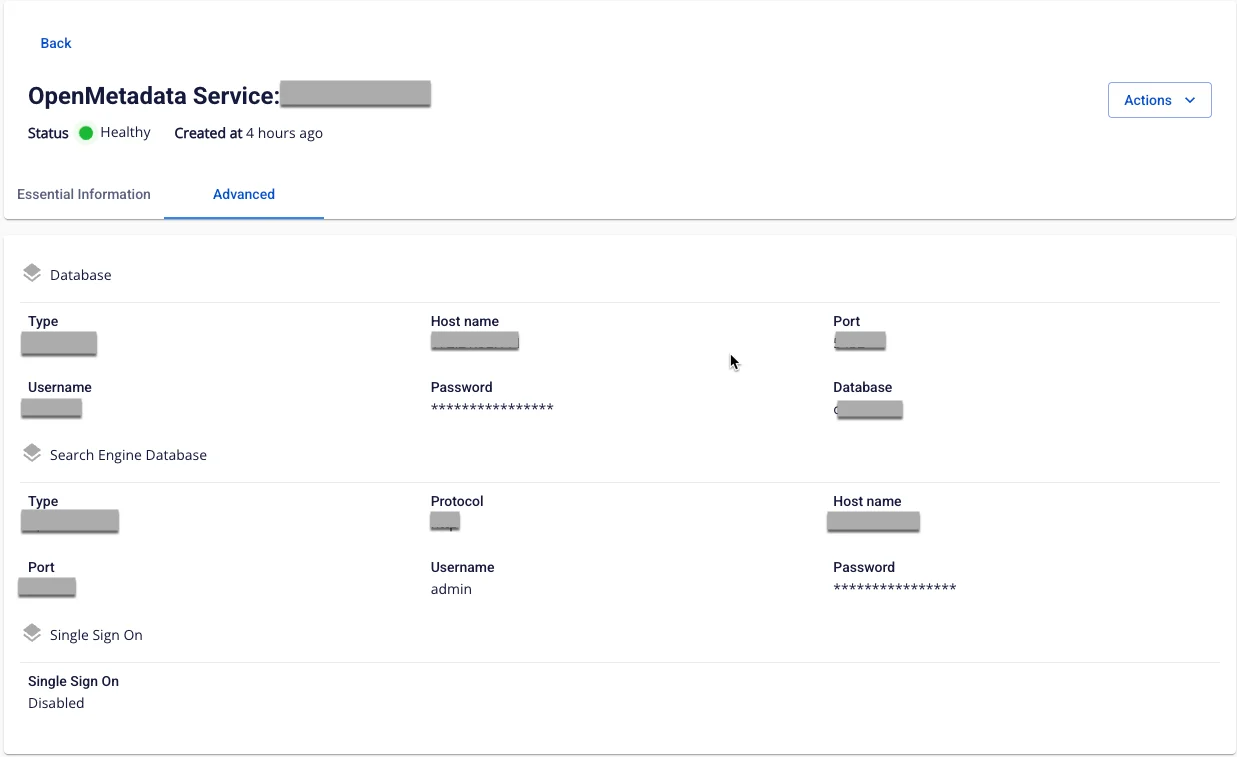Click the green Healthy status indicator
The image size is (1237, 757).
(x=86, y=133)
